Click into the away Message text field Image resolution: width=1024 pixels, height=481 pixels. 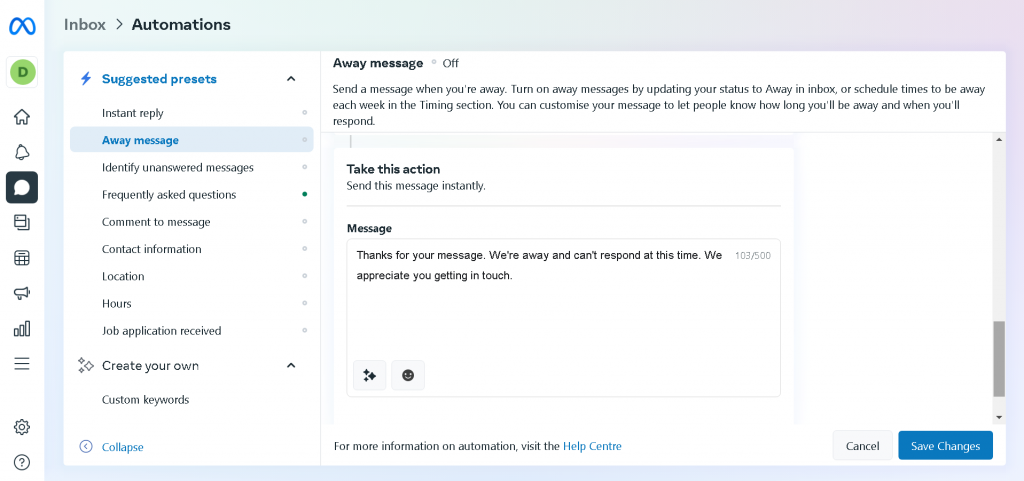click(540, 310)
